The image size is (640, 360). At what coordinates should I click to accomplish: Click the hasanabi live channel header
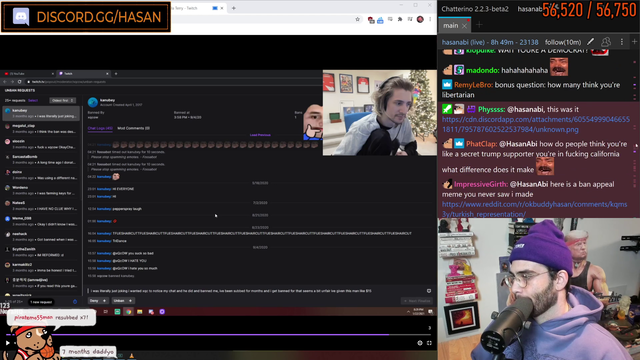click(490, 42)
